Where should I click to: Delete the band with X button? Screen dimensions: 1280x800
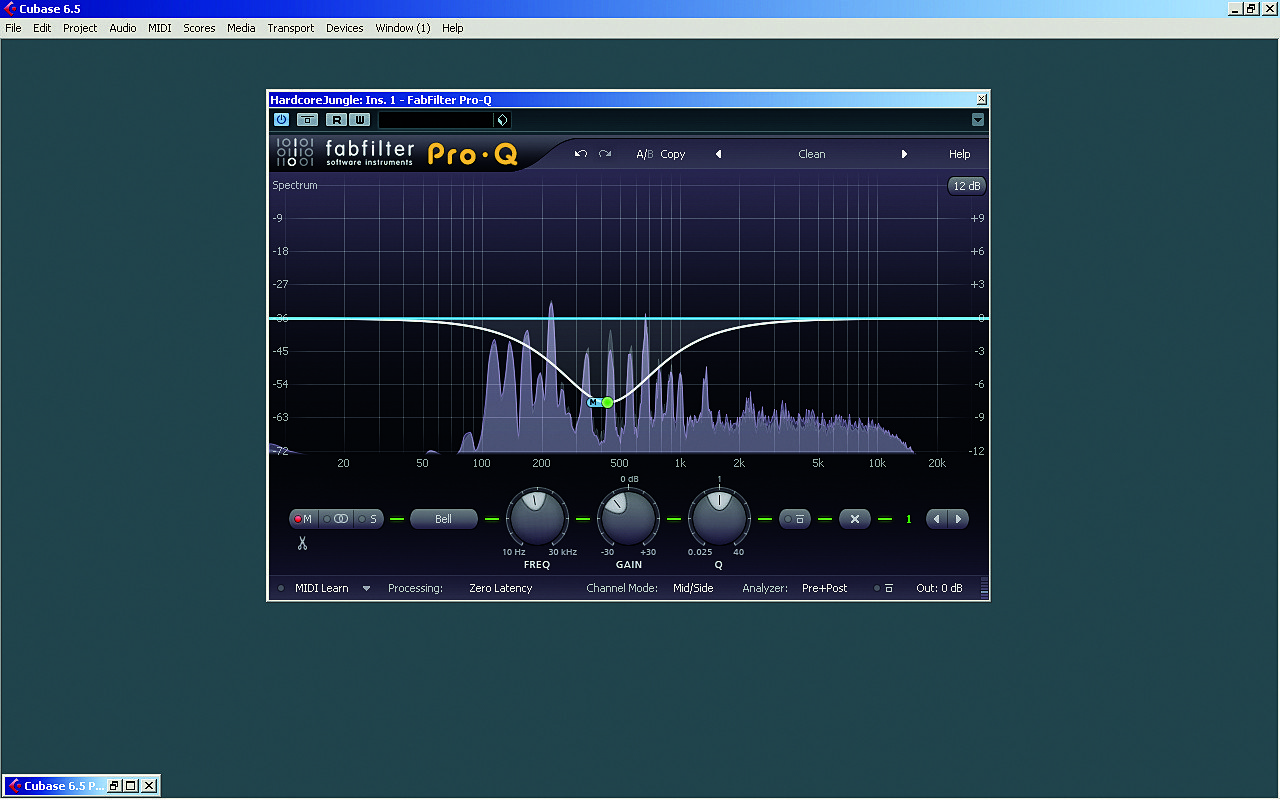click(x=855, y=519)
